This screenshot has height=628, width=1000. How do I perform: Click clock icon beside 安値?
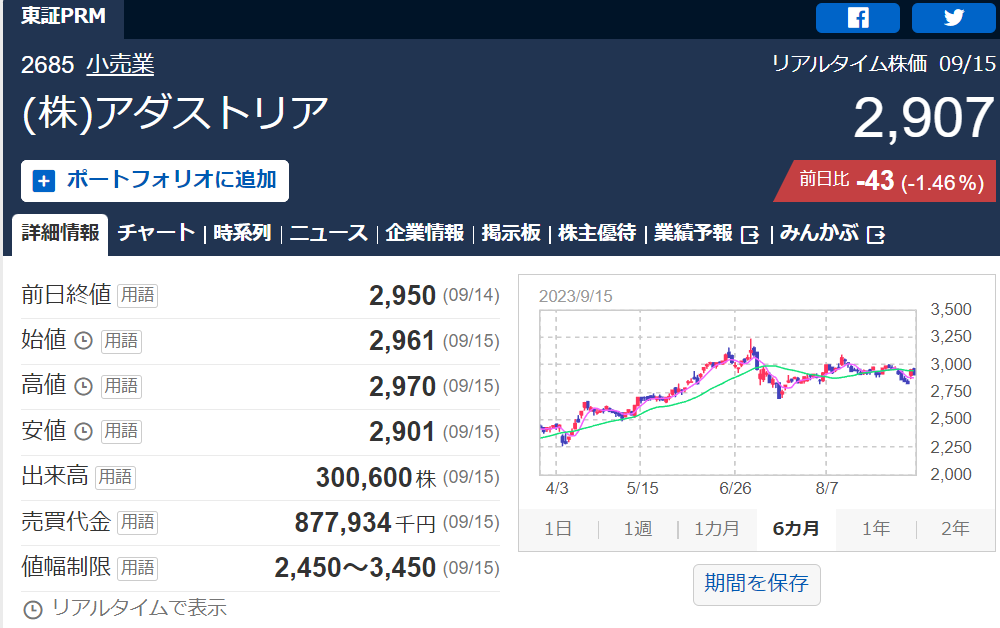[84, 432]
